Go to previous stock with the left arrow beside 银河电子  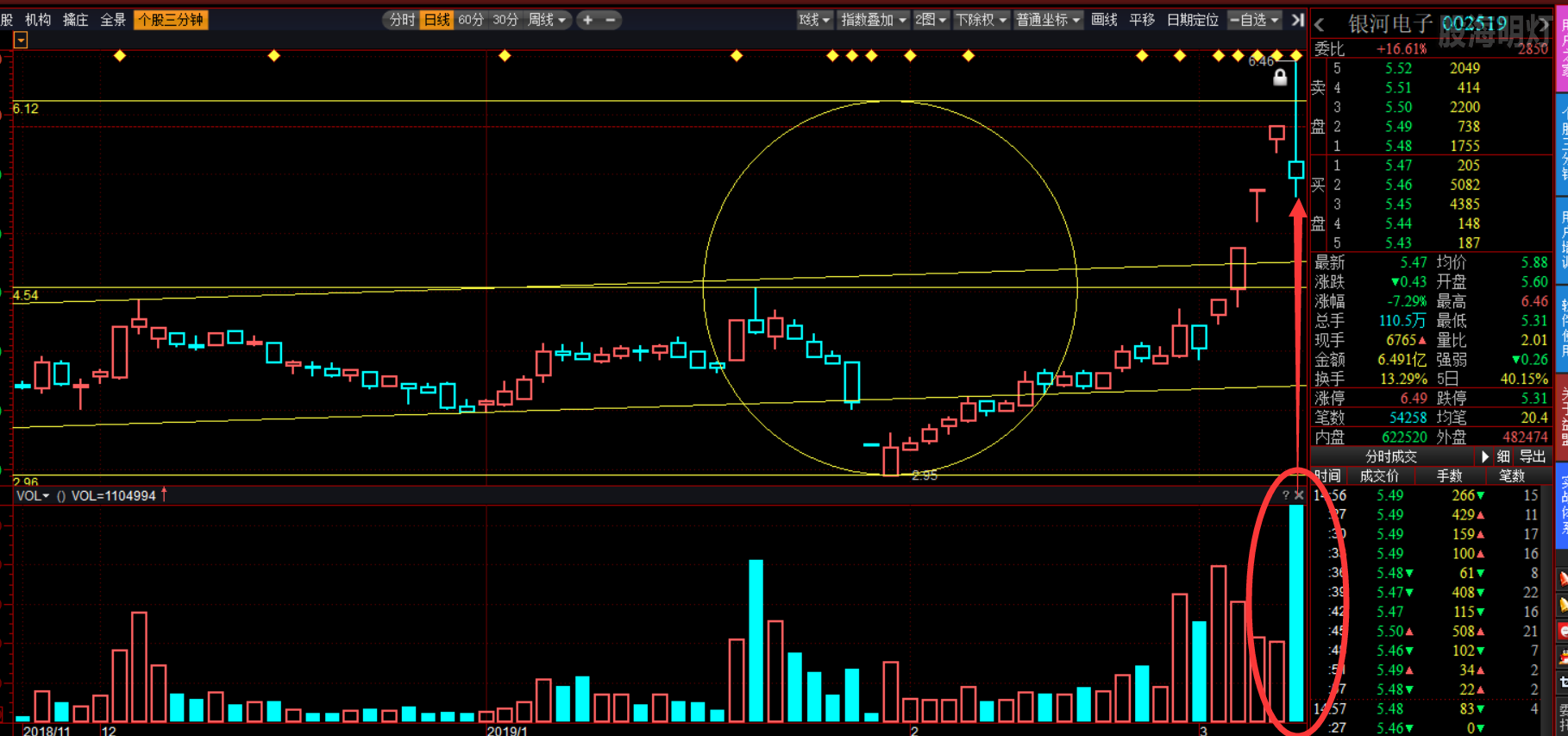[x=1320, y=25]
